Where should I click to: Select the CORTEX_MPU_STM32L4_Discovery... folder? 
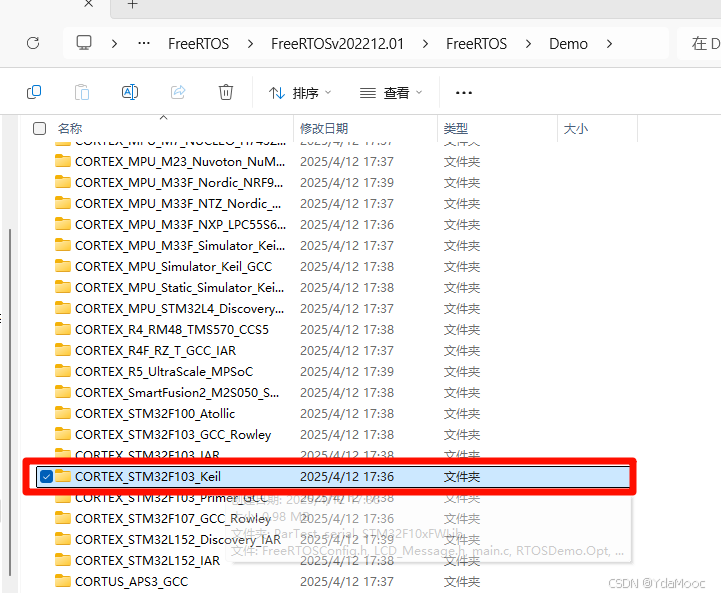click(179, 309)
